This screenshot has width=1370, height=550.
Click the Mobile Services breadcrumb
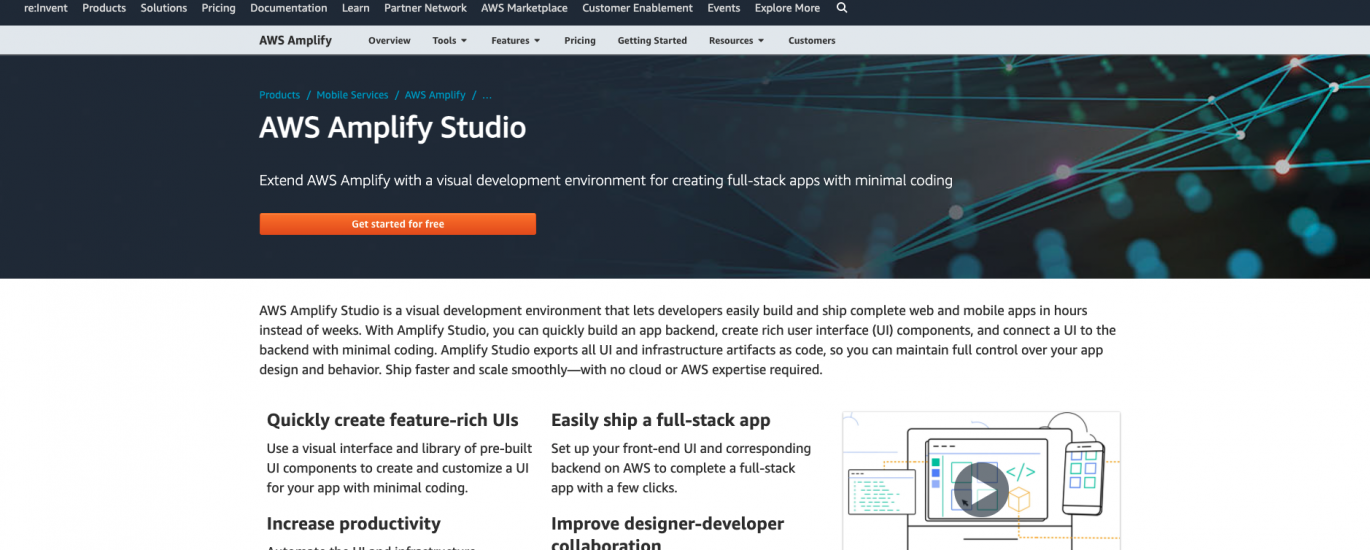tap(352, 95)
